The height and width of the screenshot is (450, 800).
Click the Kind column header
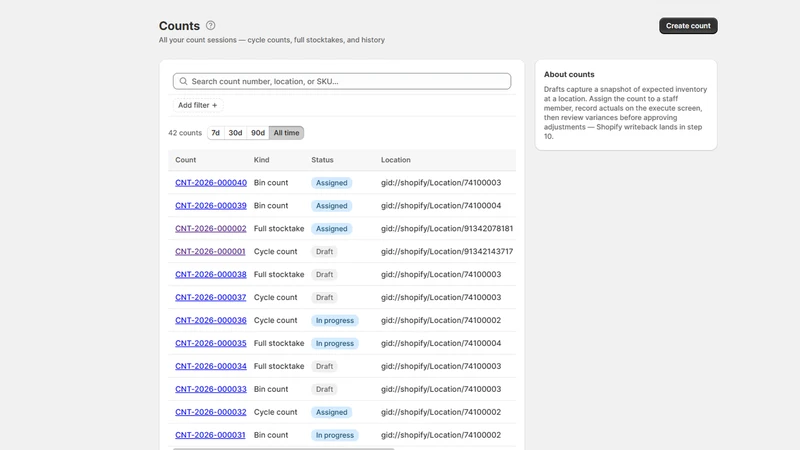pos(261,160)
